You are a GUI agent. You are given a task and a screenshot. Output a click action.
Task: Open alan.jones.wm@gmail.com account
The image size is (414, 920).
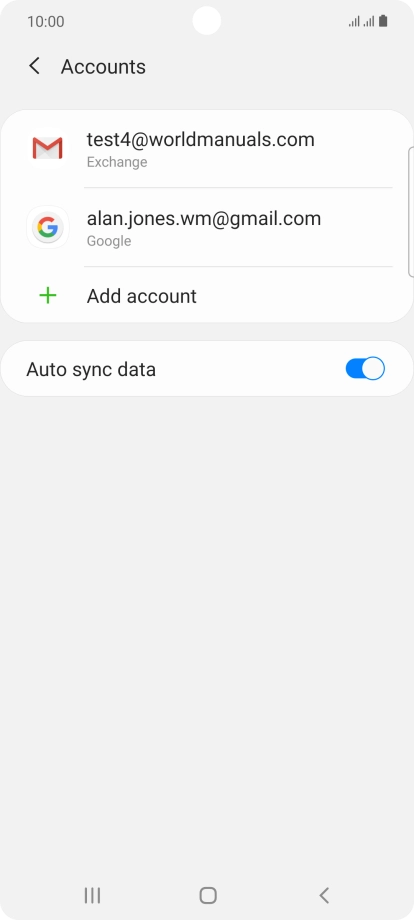208,228
